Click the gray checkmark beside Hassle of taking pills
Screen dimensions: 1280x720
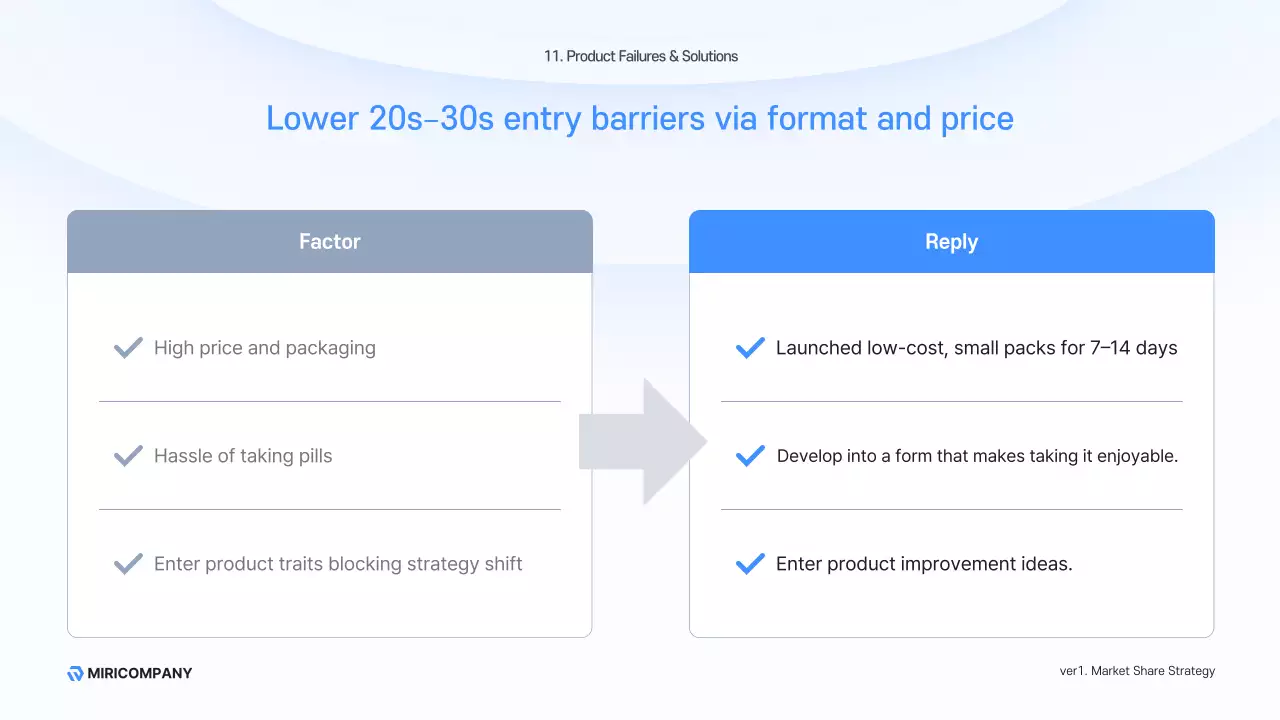coord(128,456)
